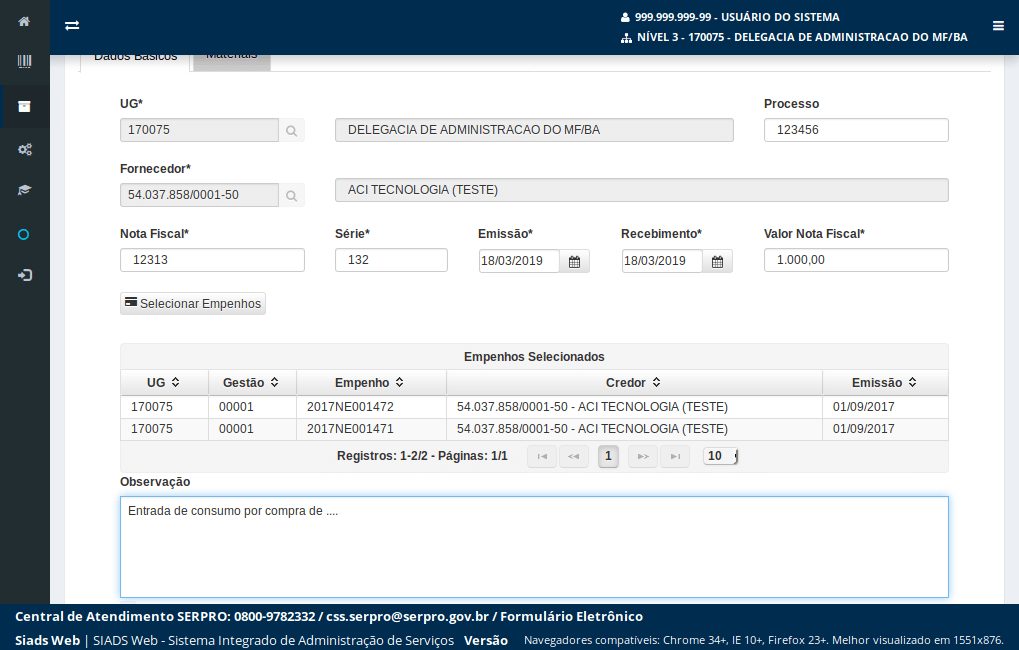This screenshot has height=650, width=1019.
Task: Click the Emissão date field
Action: click(519, 261)
